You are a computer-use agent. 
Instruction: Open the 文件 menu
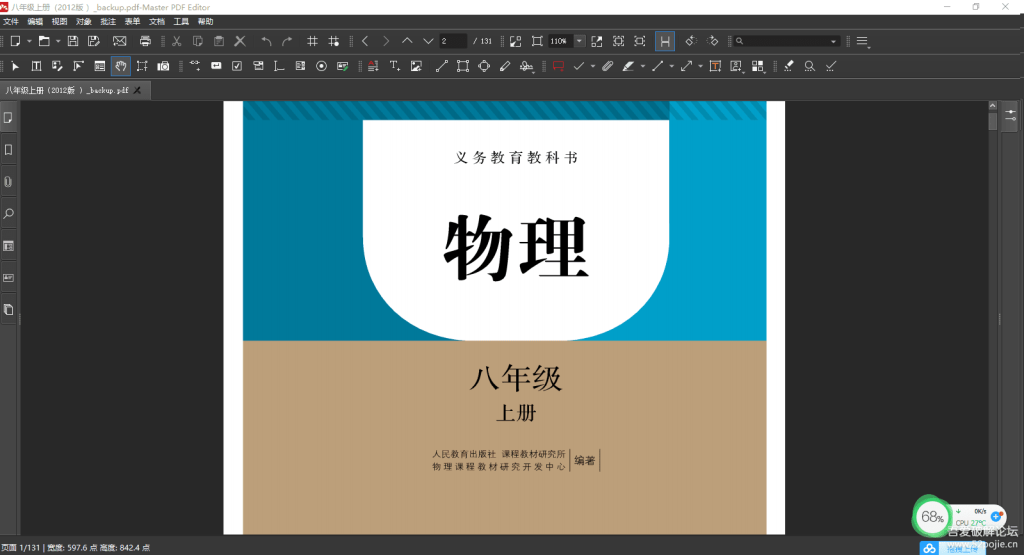click(x=10, y=22)
